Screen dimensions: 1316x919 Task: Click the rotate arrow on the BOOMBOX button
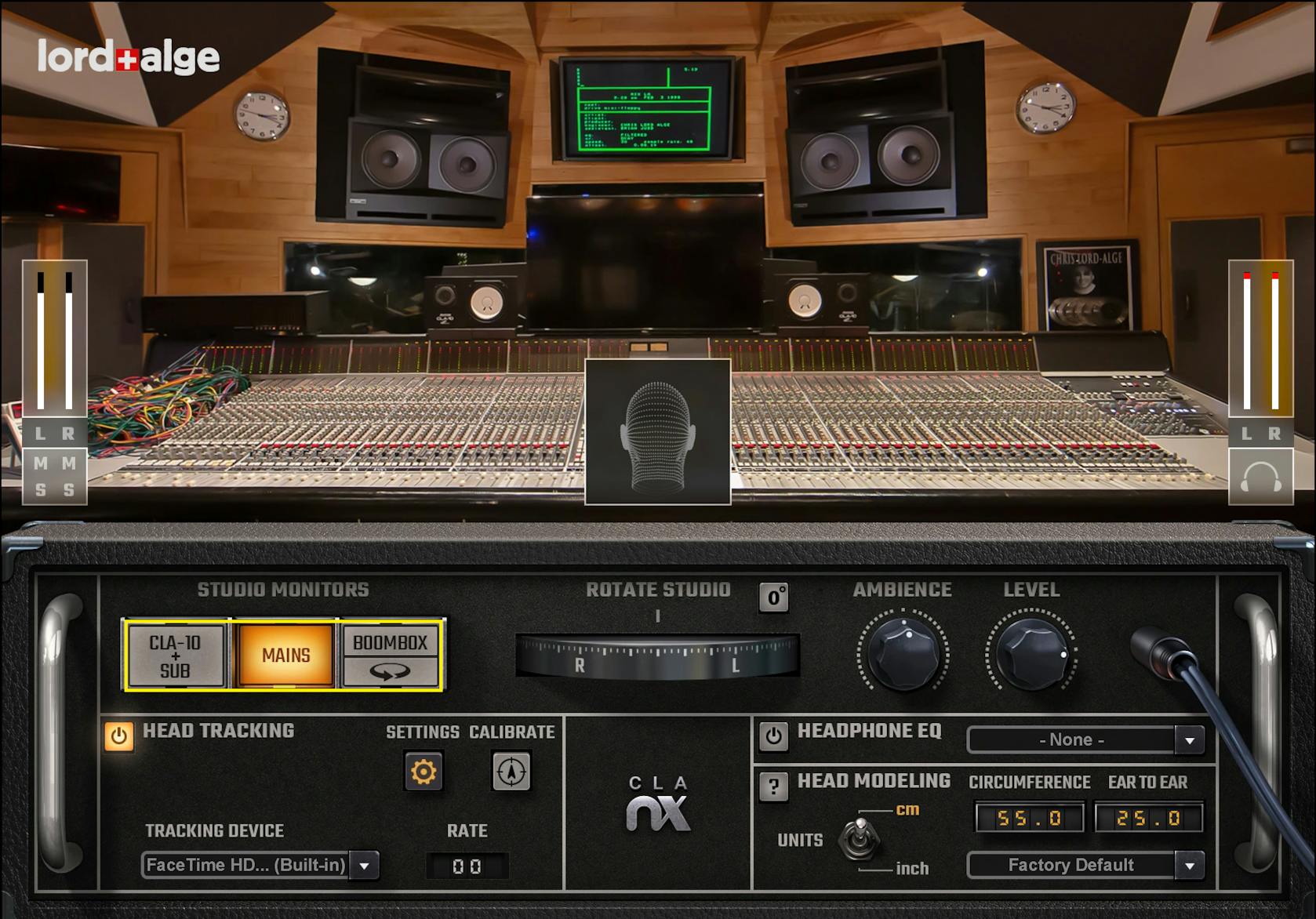point(390,673)
